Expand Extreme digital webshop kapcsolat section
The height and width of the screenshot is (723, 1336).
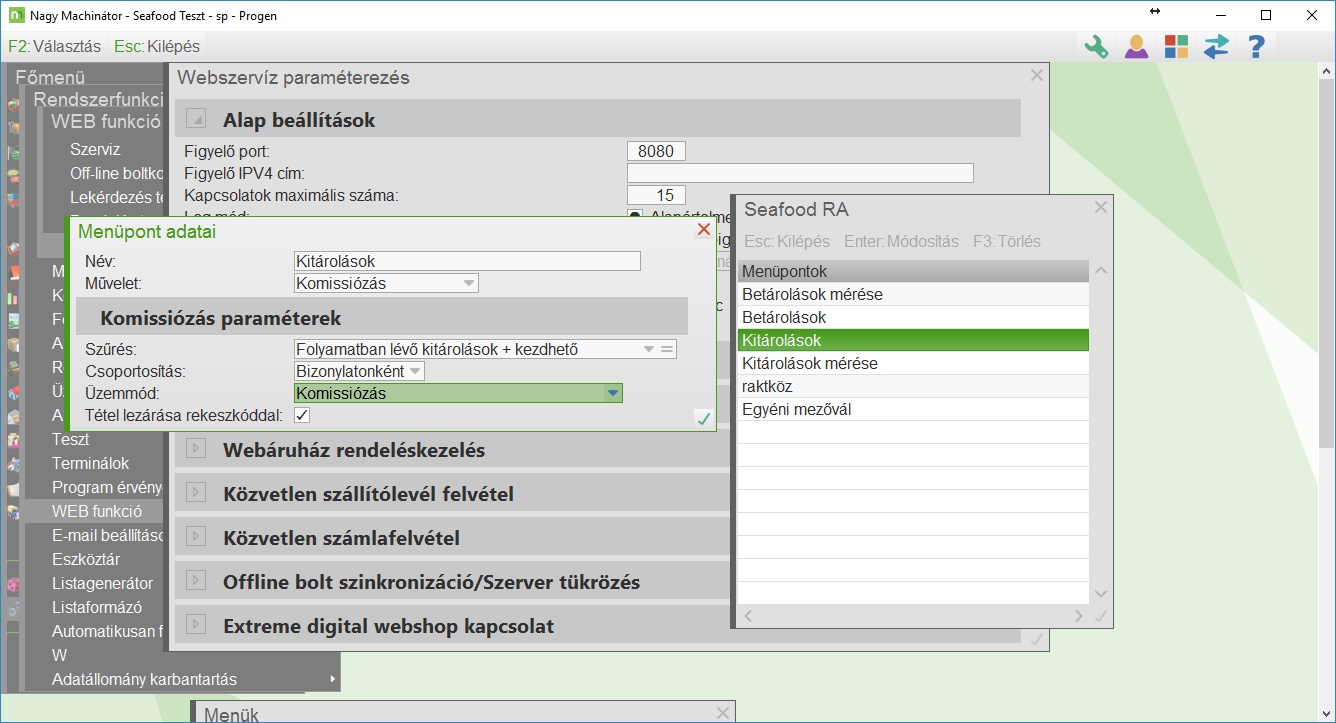tap(196, 626)
